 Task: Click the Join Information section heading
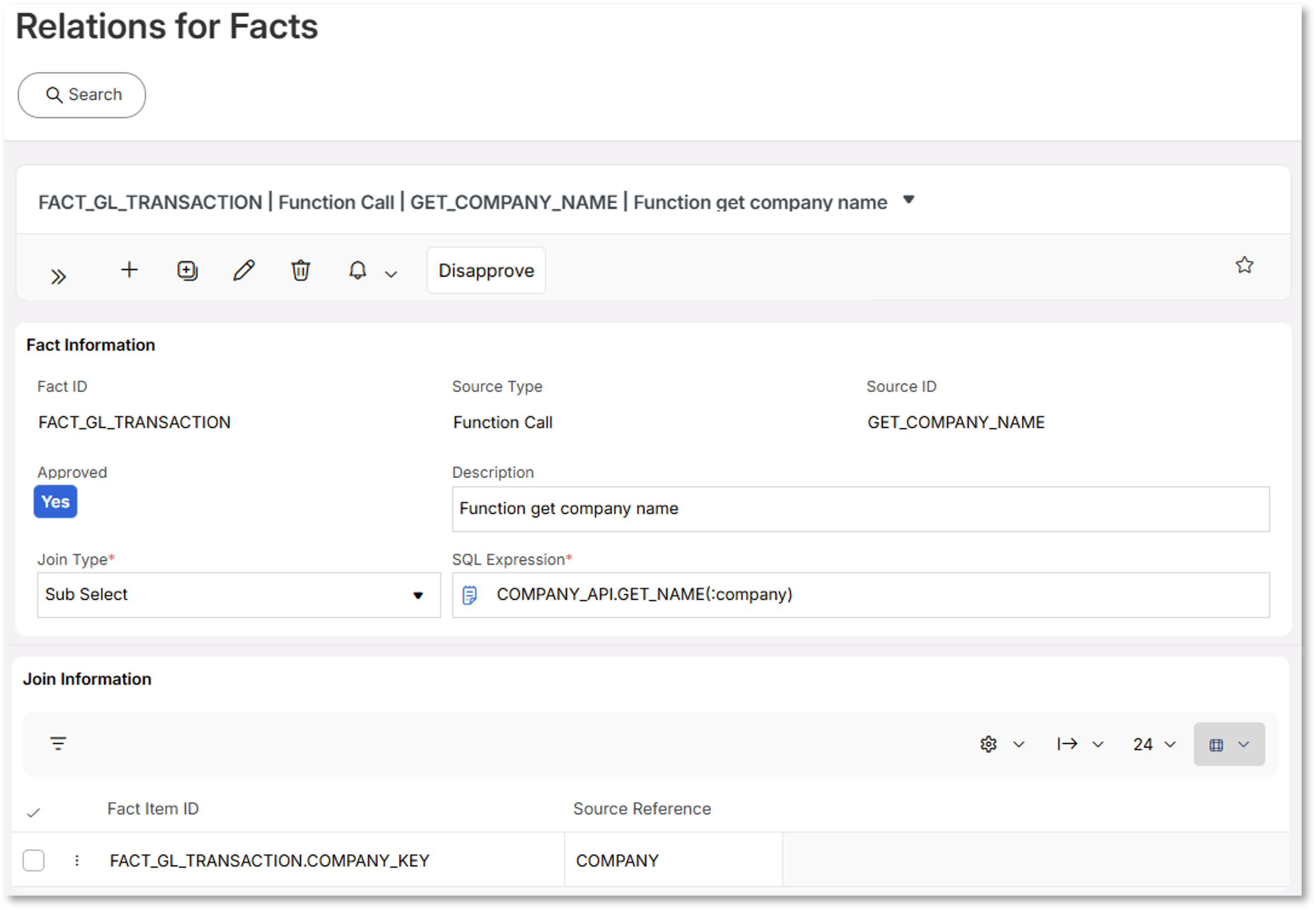[x=87, y=679]
